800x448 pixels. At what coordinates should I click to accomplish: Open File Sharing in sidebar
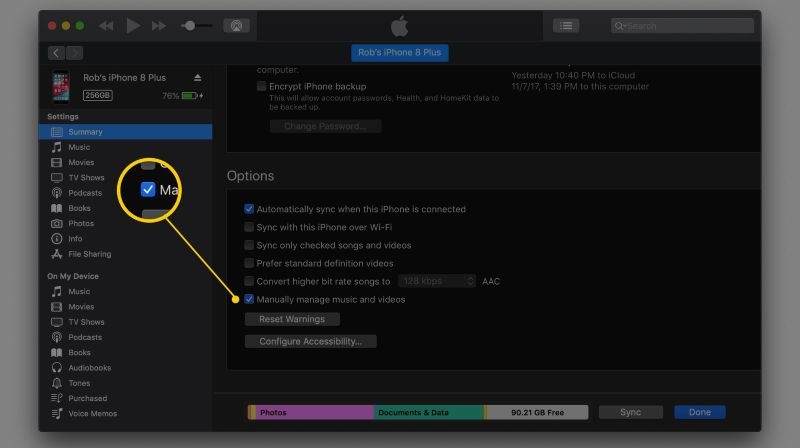click(x=89, y=254)
